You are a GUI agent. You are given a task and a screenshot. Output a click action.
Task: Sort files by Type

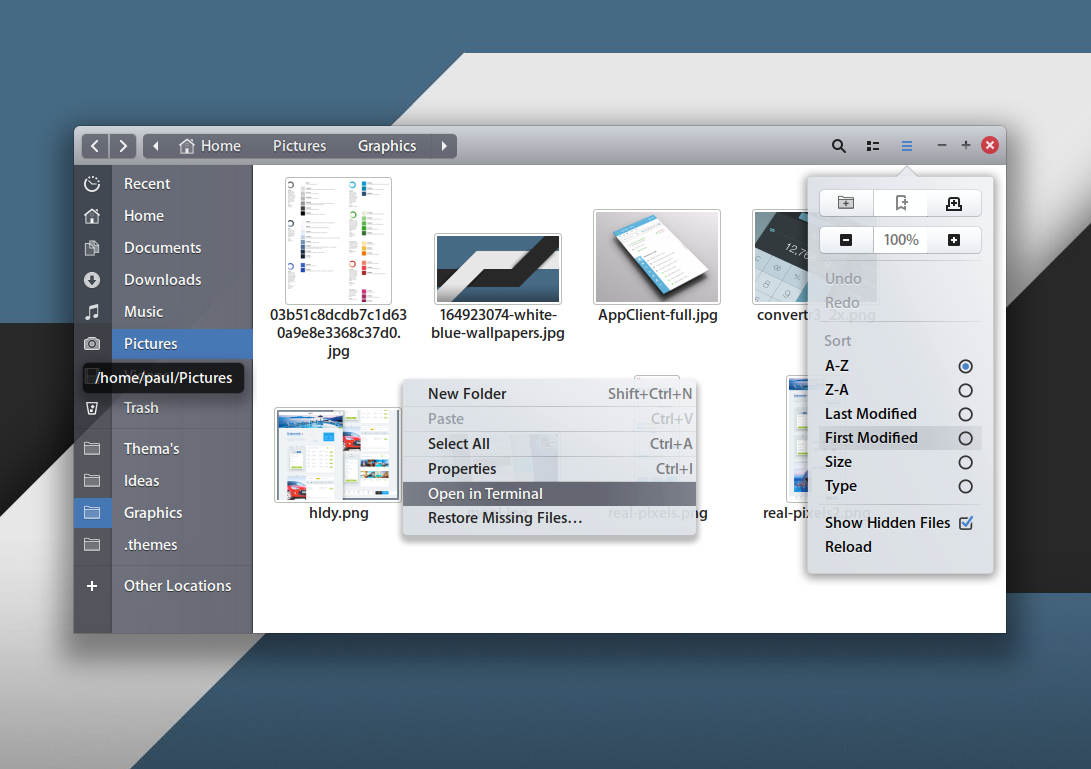(900, 486)
